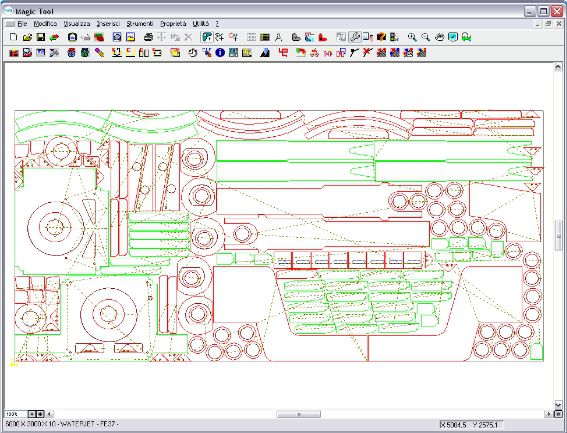Open the Modifica menu
567x433 pixels.
45,24
